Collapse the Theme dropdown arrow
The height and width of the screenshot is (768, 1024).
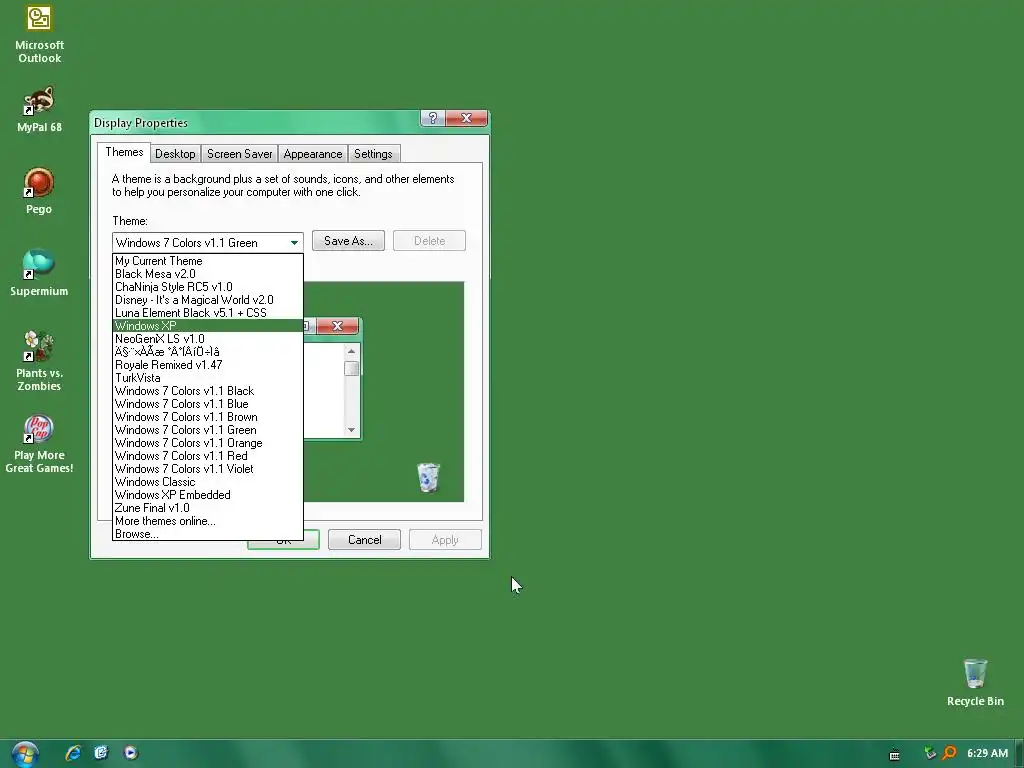click(x=295, y=242)
